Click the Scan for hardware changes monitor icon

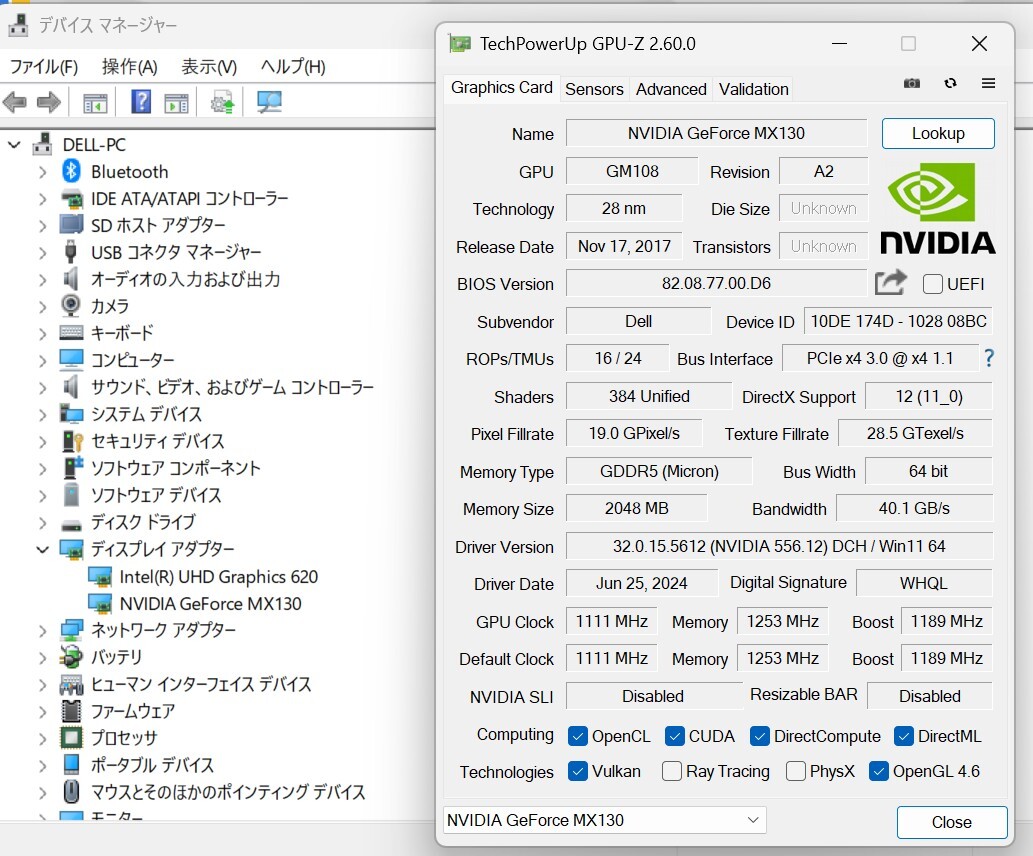(x=269, y=102)
